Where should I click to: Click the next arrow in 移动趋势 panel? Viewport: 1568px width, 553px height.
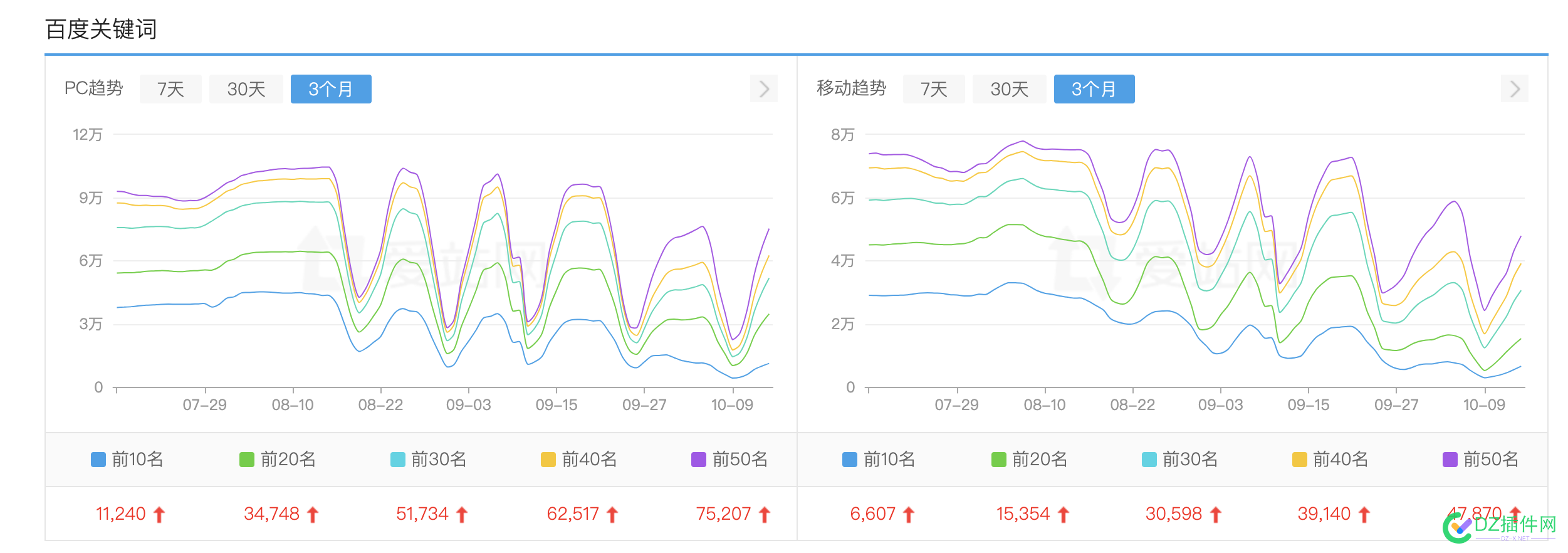pos(1515,88)
